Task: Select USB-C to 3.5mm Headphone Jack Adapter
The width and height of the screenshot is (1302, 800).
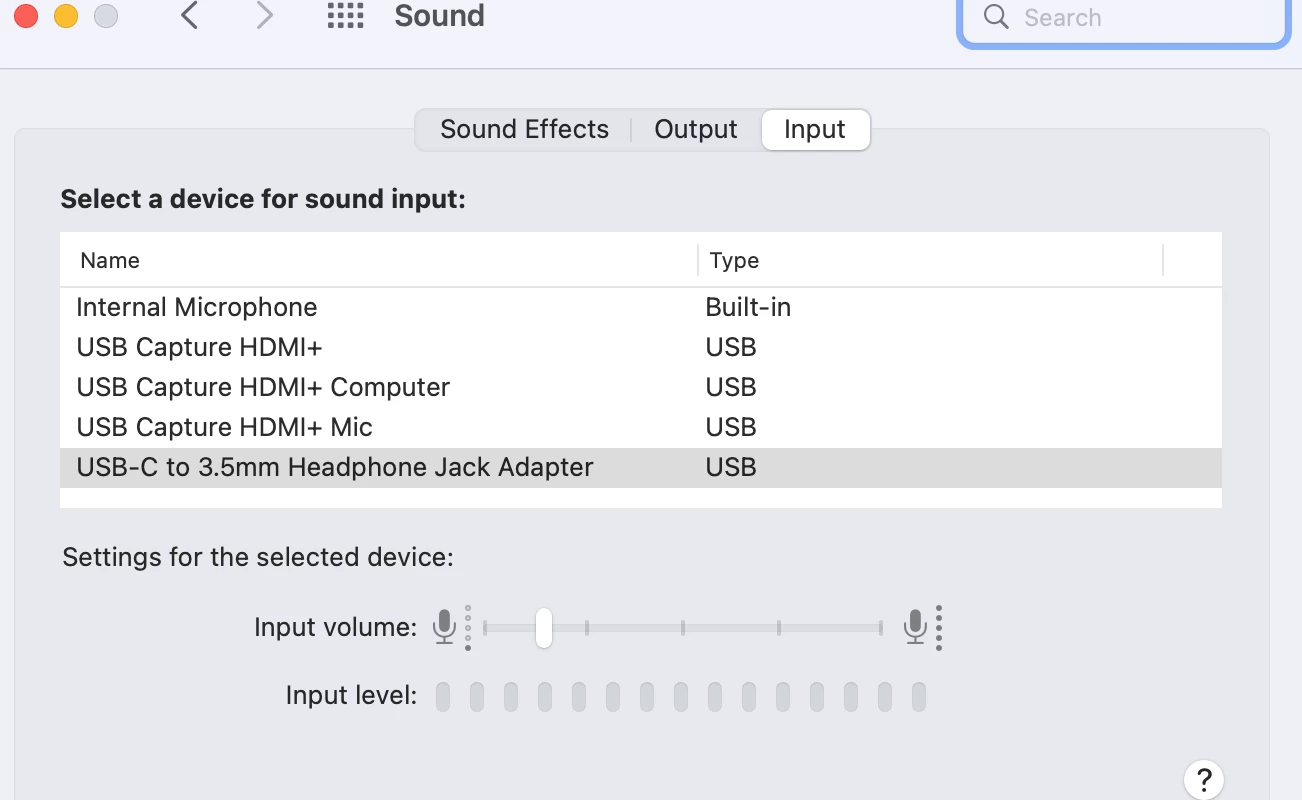Action: point(335,467)
